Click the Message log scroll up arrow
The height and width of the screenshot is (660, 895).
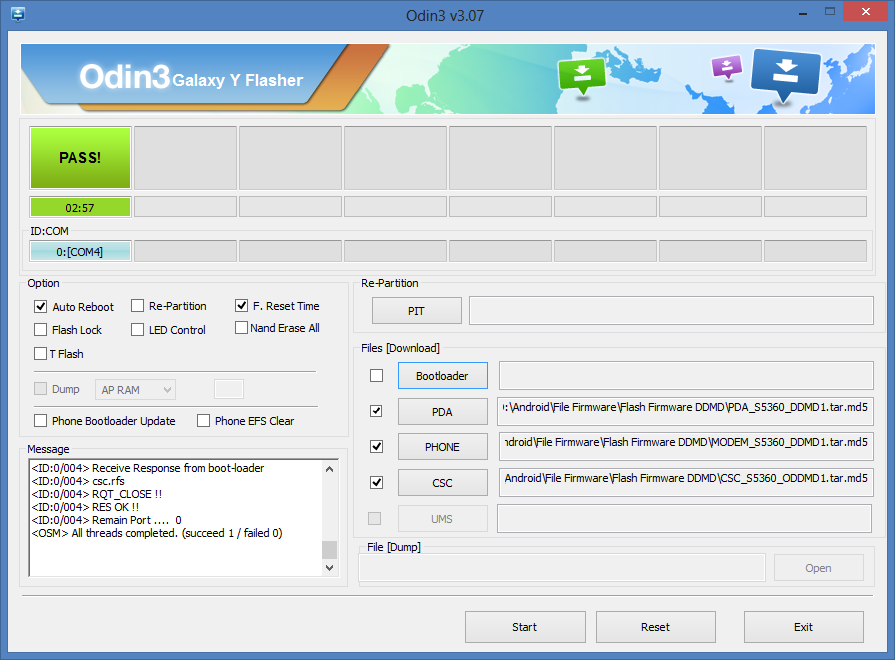click(x=329, y=469)
